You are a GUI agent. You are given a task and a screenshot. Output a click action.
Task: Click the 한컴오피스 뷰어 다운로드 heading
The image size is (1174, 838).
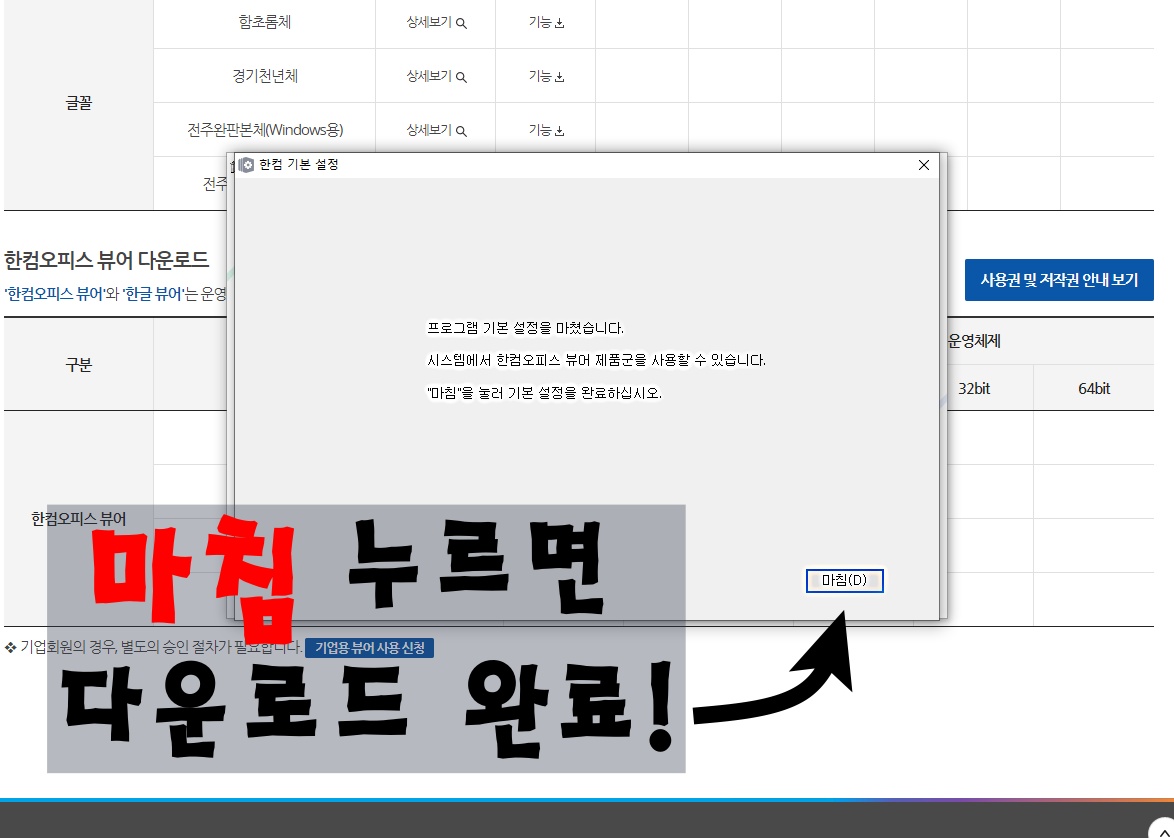[x=106, y=260]
